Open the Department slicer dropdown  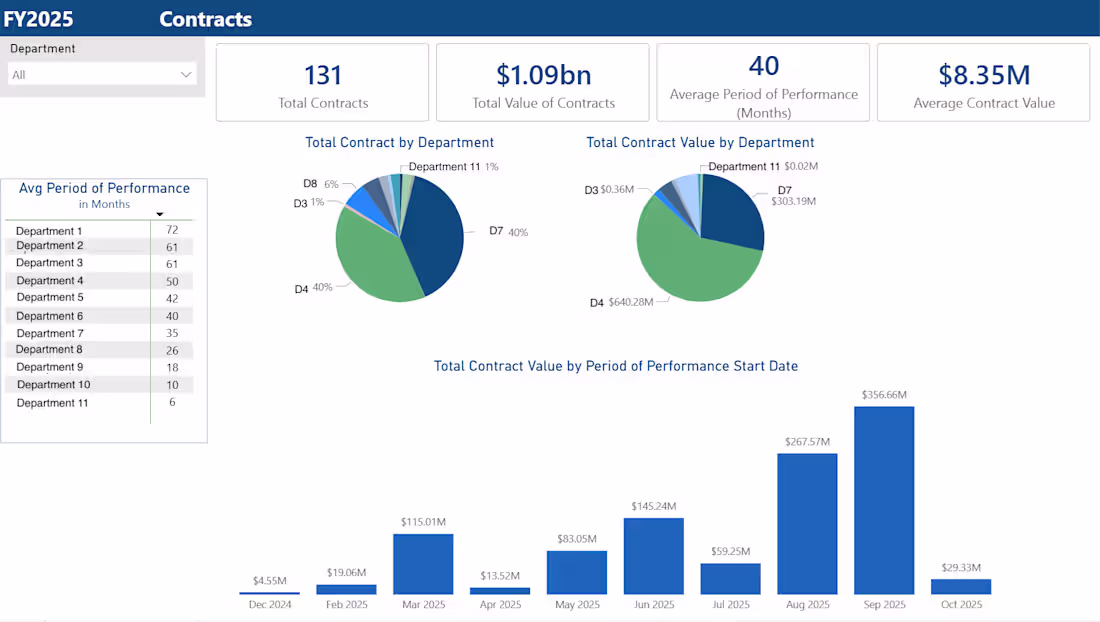point(185,74)
